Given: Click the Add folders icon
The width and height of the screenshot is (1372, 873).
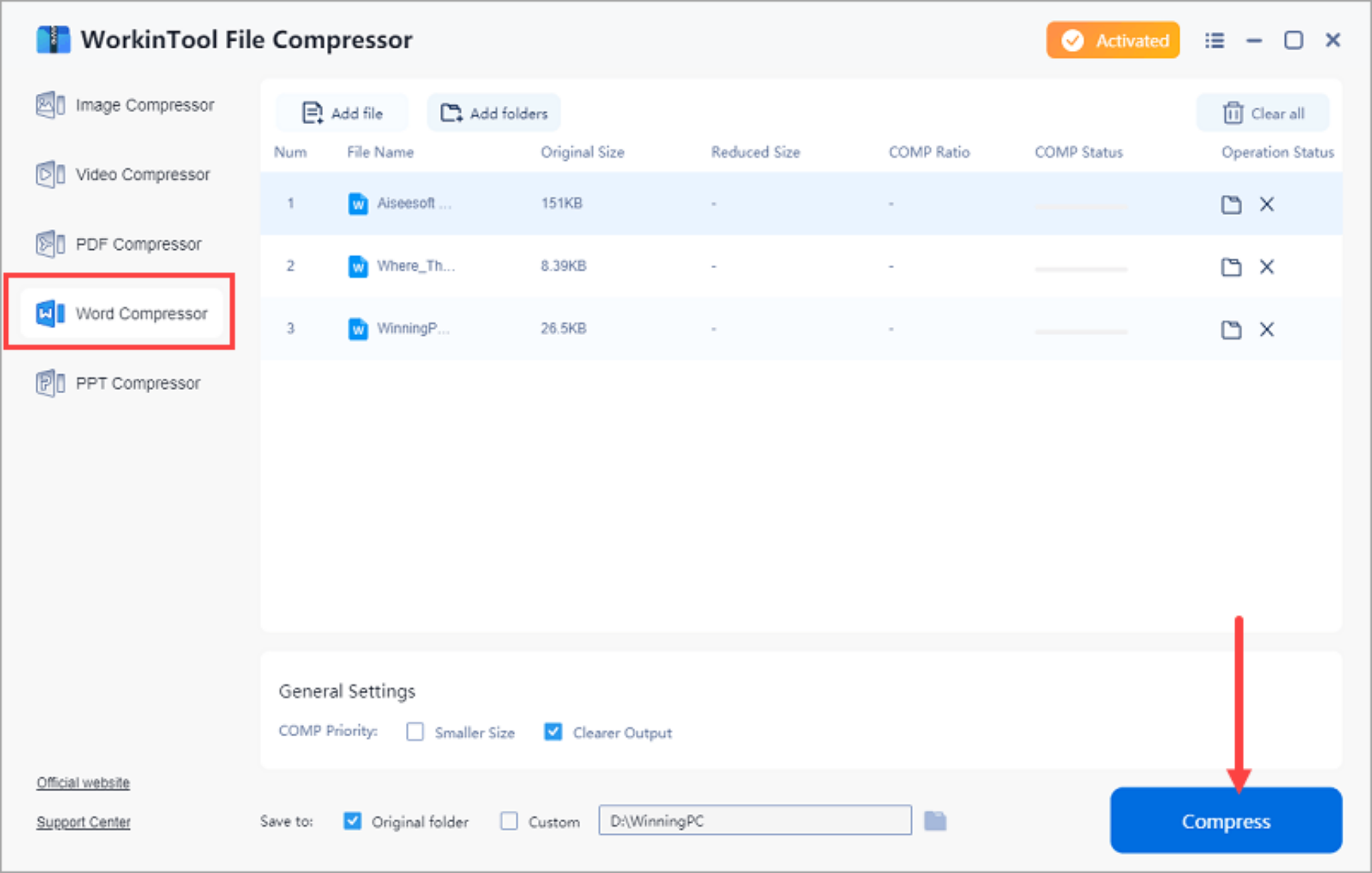Looking at the screenshot, I should point(452,113).
